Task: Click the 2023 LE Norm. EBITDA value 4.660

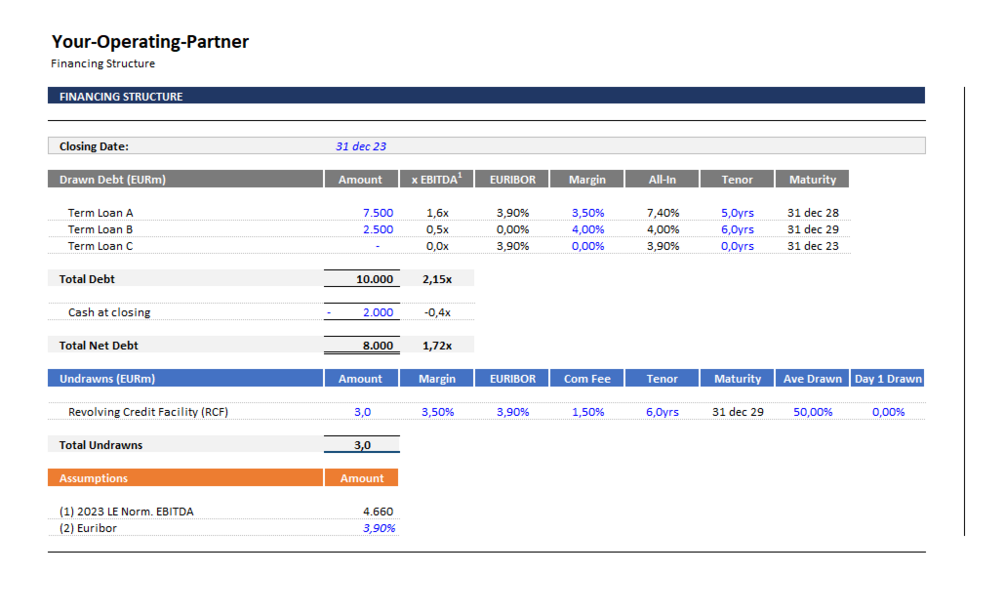Action: [x=377, y=512]
